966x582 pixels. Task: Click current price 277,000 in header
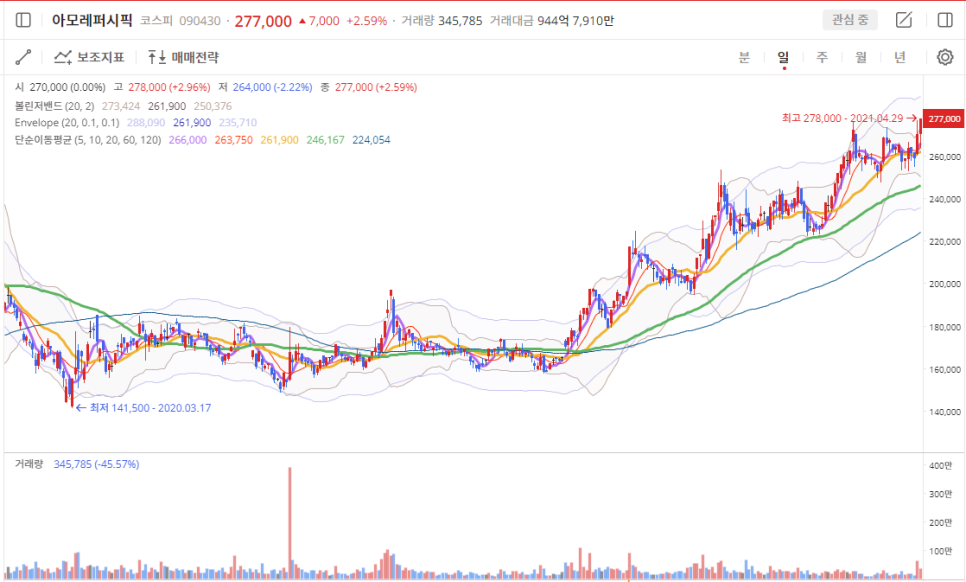click(263, 21)
